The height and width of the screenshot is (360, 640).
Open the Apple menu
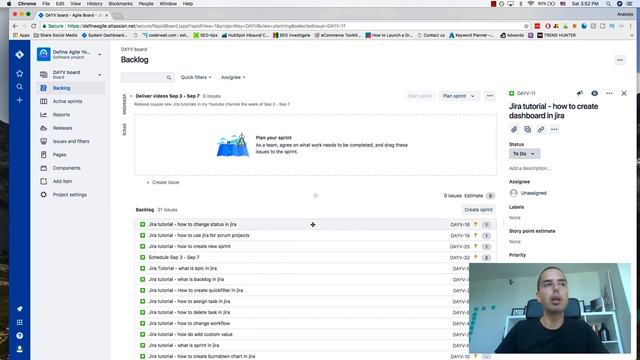click(x=9, y=4)
